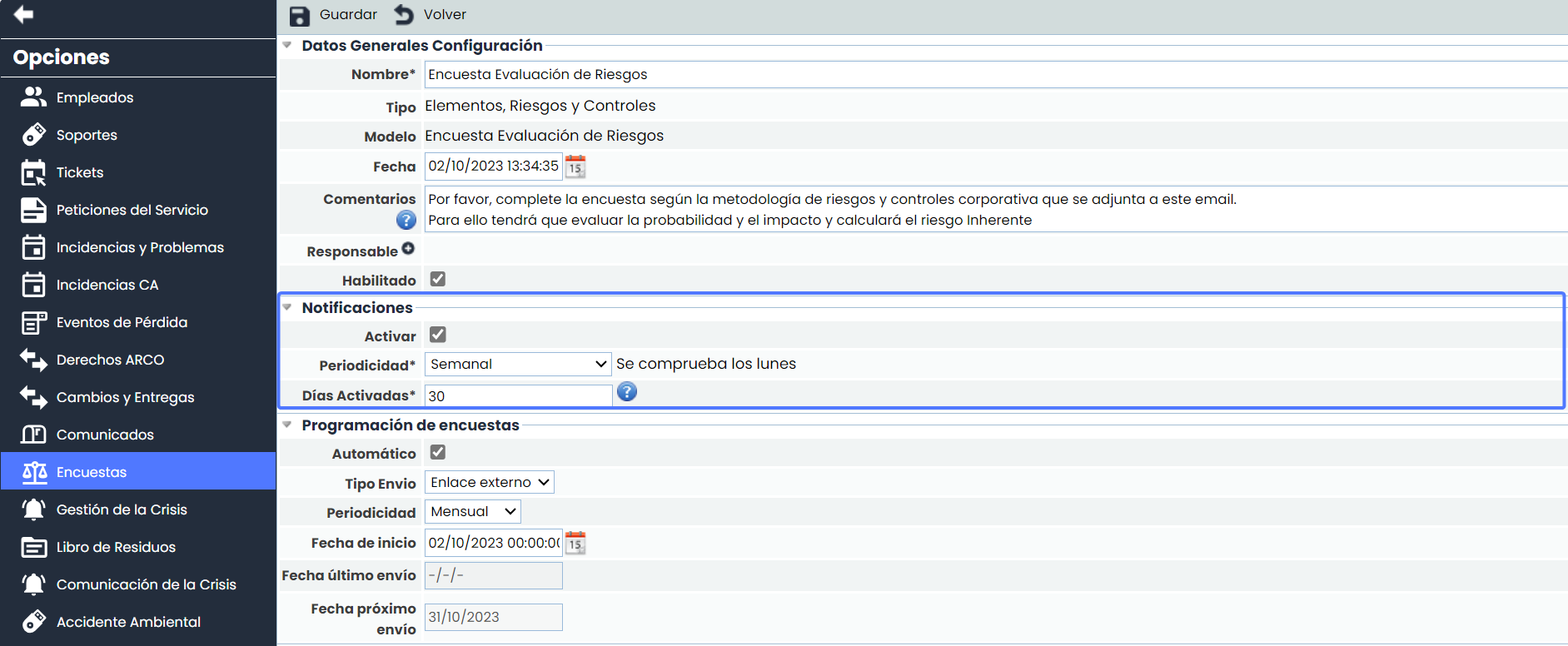This screenshot has height=646, width=1568.
Task: Collapse the Notificaciones section
Action: (287, 307)
